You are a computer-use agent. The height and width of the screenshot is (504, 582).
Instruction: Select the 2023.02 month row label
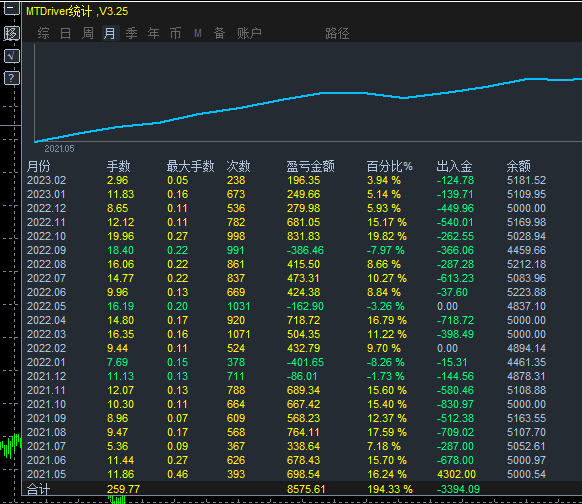pyautogui.click(x=46, y=180)
